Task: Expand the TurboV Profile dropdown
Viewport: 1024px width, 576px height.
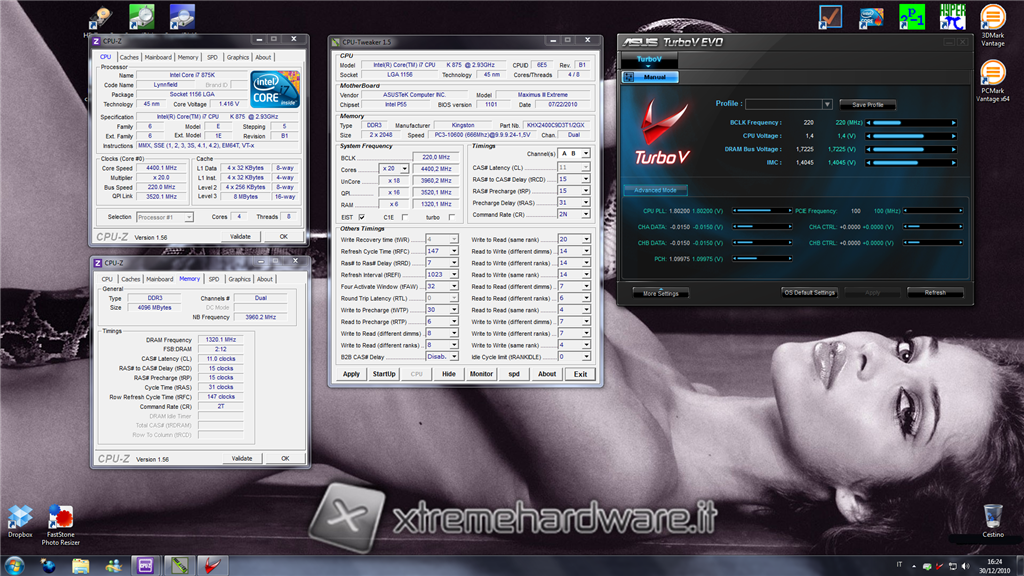Action: pyautogui.click(x=827, y=104)
